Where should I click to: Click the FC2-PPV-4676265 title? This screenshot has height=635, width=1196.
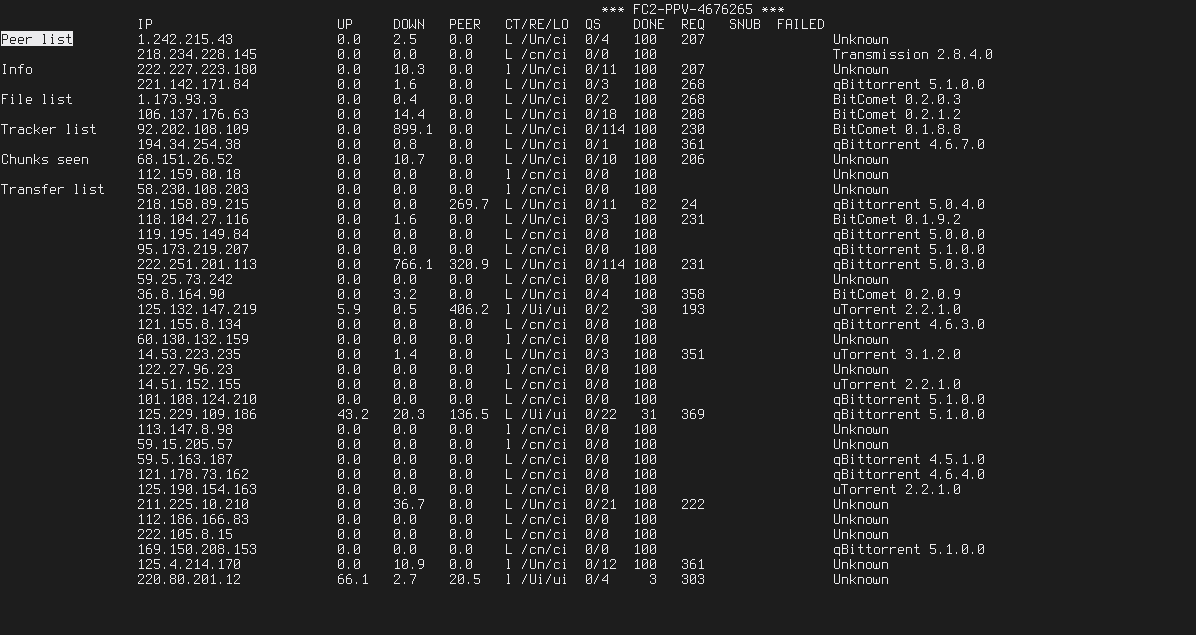[693, 10]
